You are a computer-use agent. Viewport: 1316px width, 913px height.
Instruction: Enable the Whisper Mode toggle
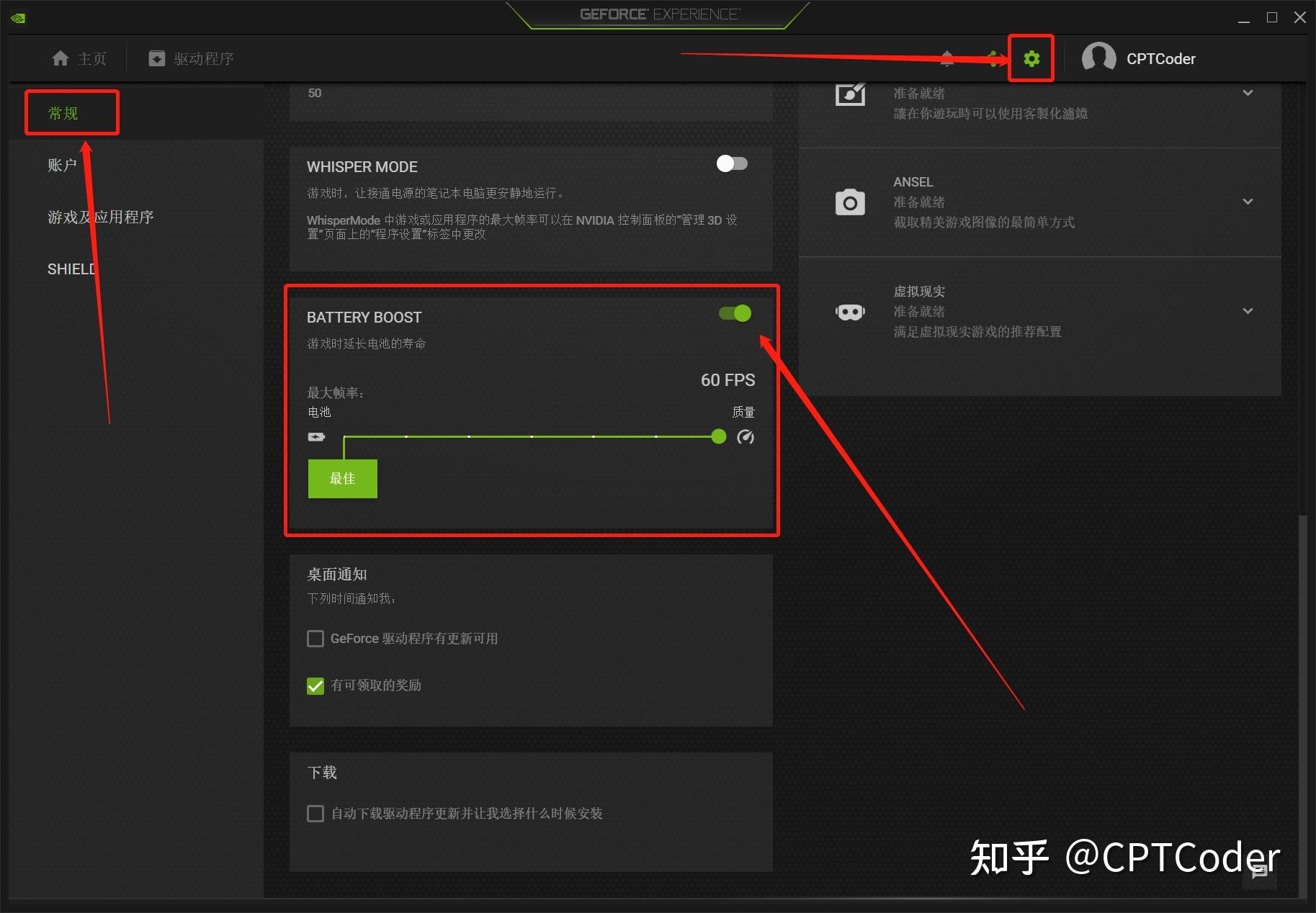point(732,163)
